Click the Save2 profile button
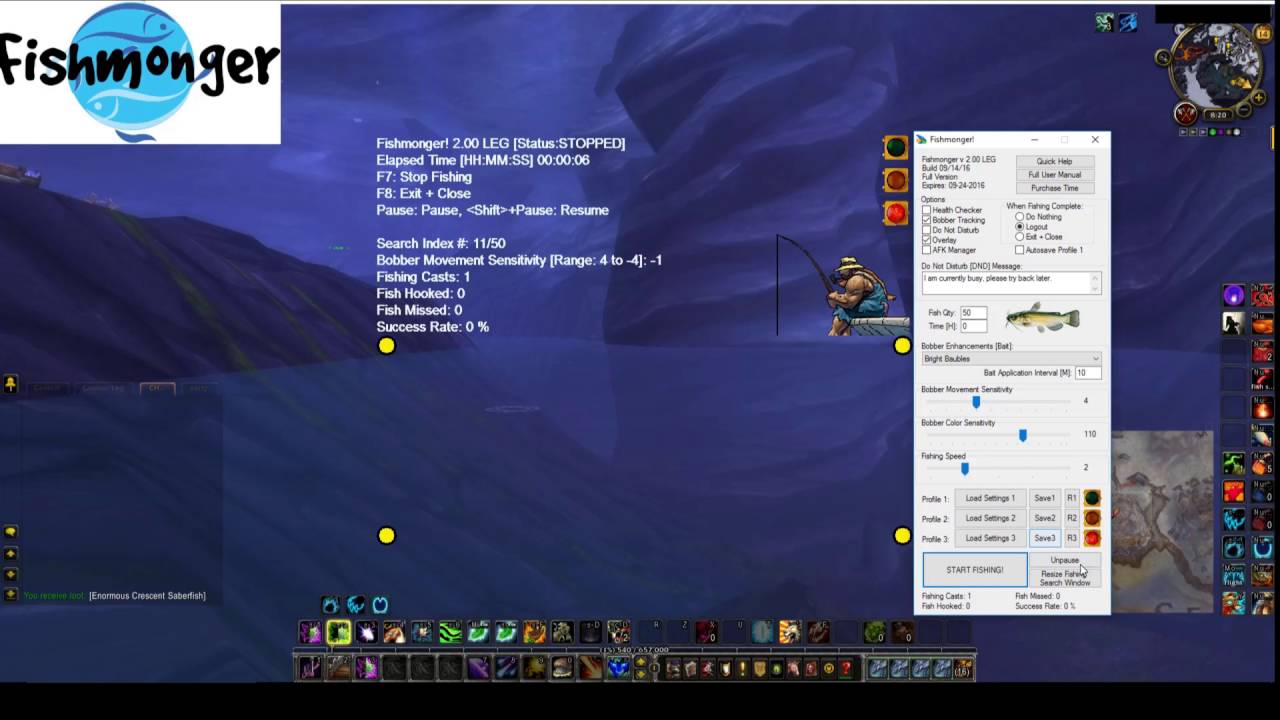Viewport: 1280px width, 720px height. click(1044, 518)
